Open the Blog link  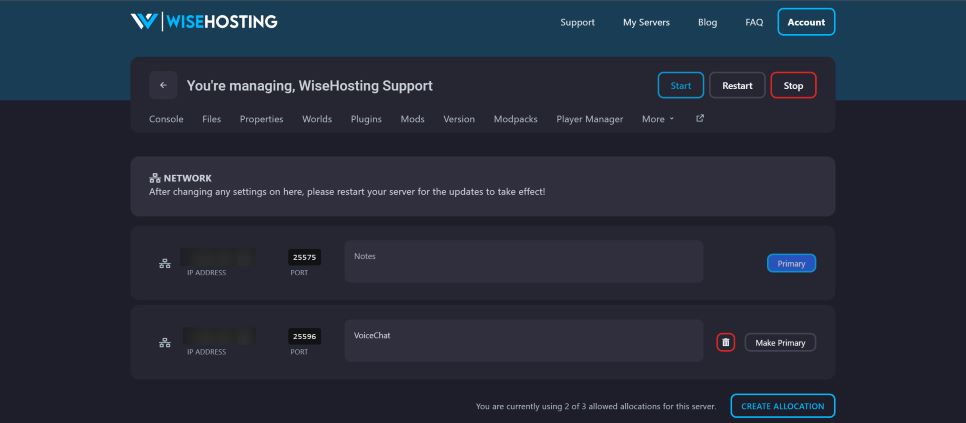pyautogui.click(x=707, y=22)
